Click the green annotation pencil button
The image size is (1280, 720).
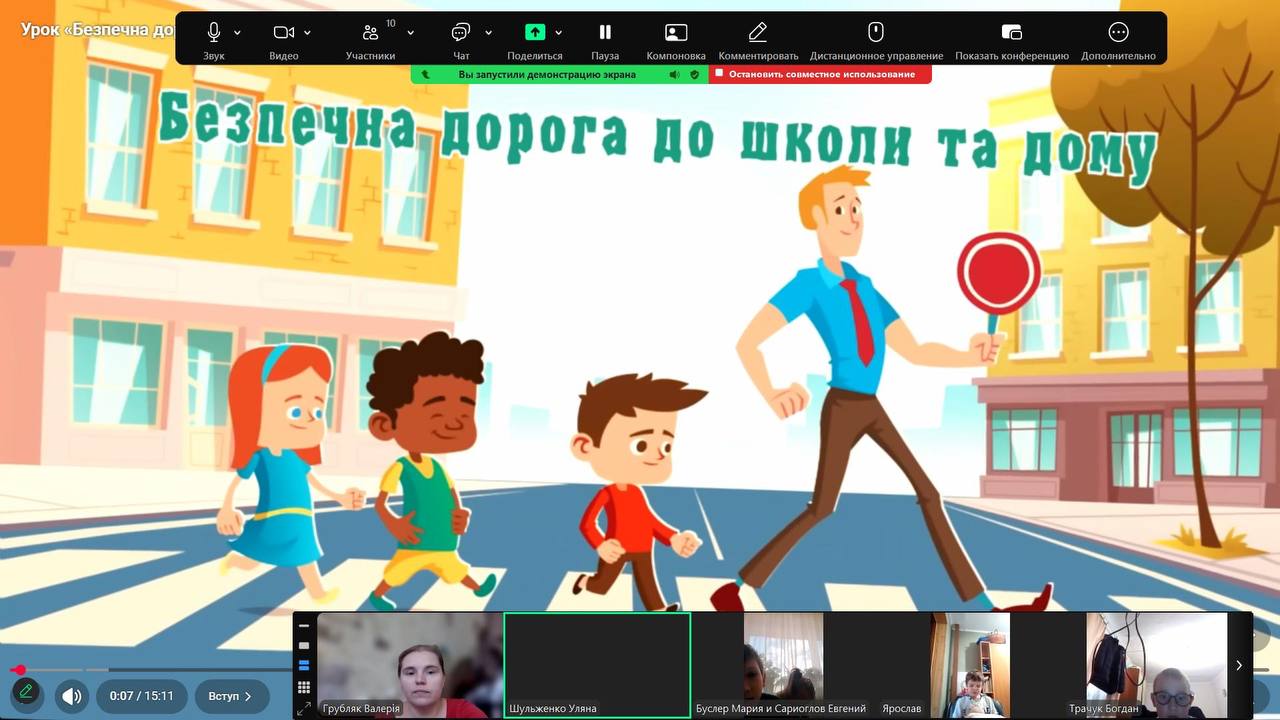click(26, 693)
